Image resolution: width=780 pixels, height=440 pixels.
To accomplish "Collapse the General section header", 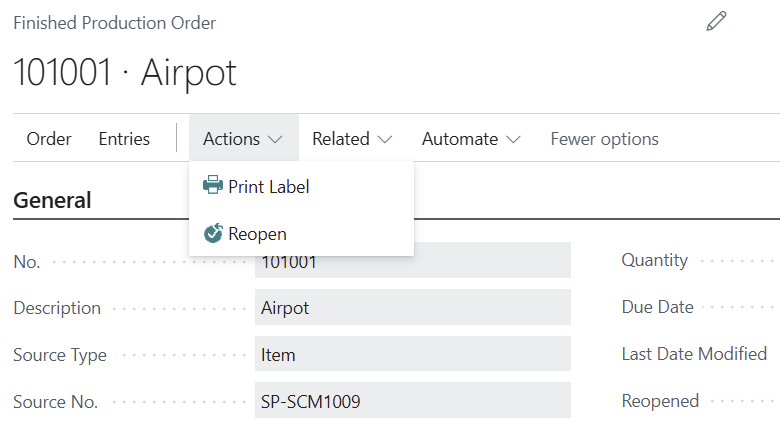I will coord(52,200).
